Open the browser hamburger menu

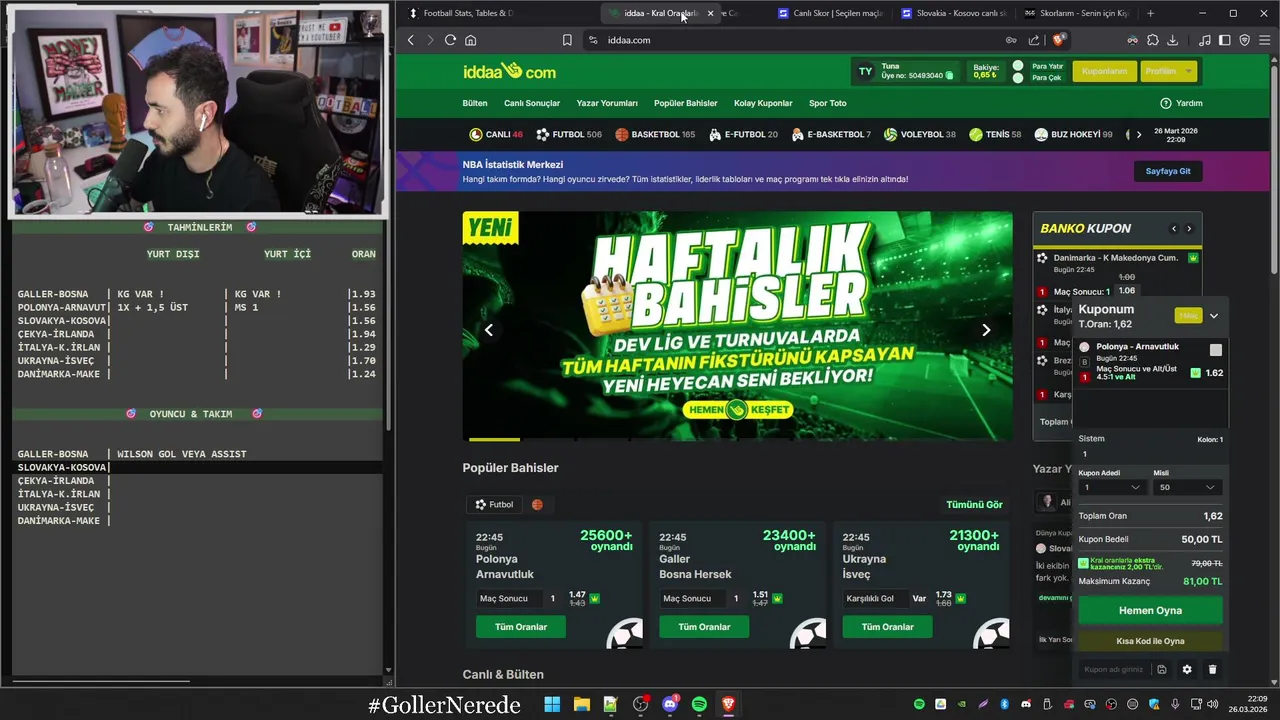1264,40
